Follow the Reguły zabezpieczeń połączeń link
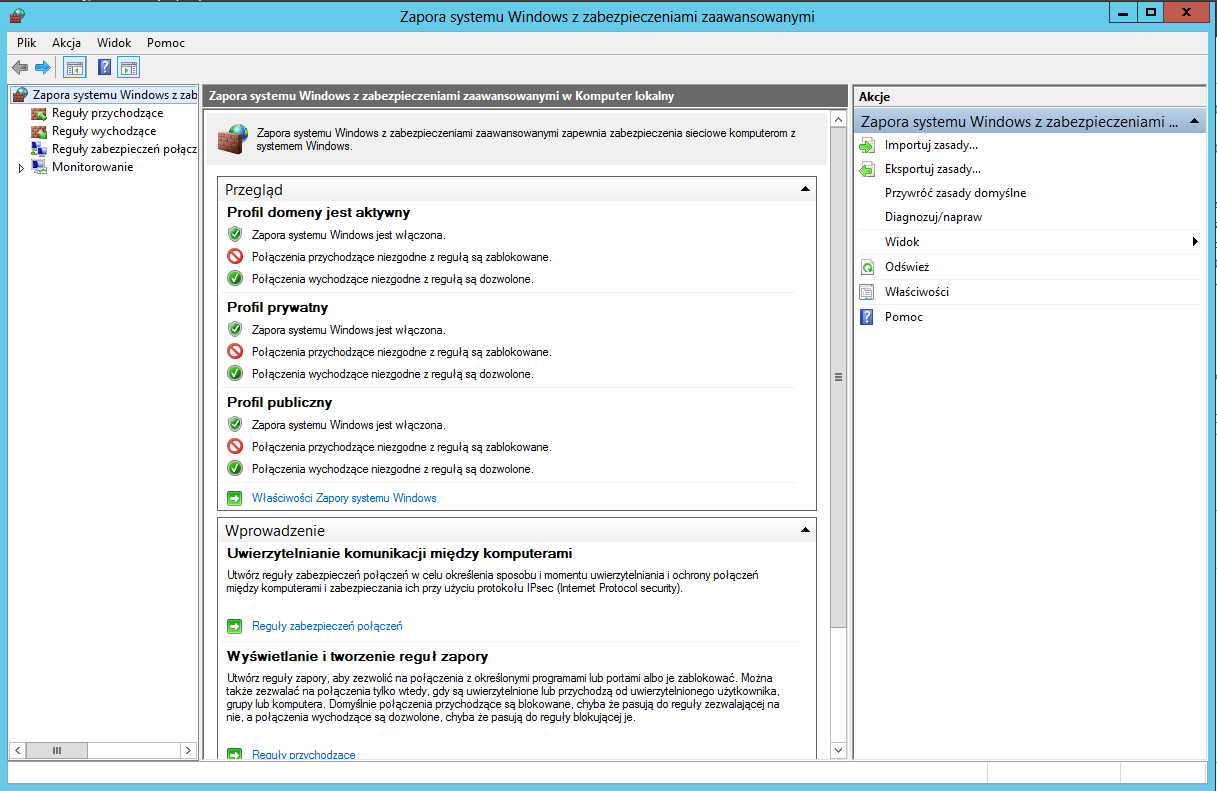 [327, 626]
